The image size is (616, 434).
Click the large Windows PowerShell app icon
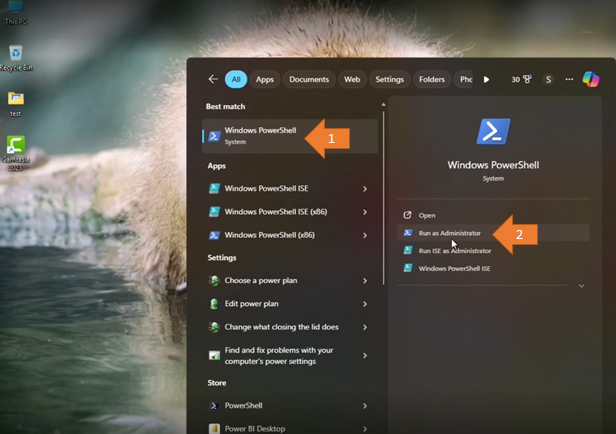[493, 132]
